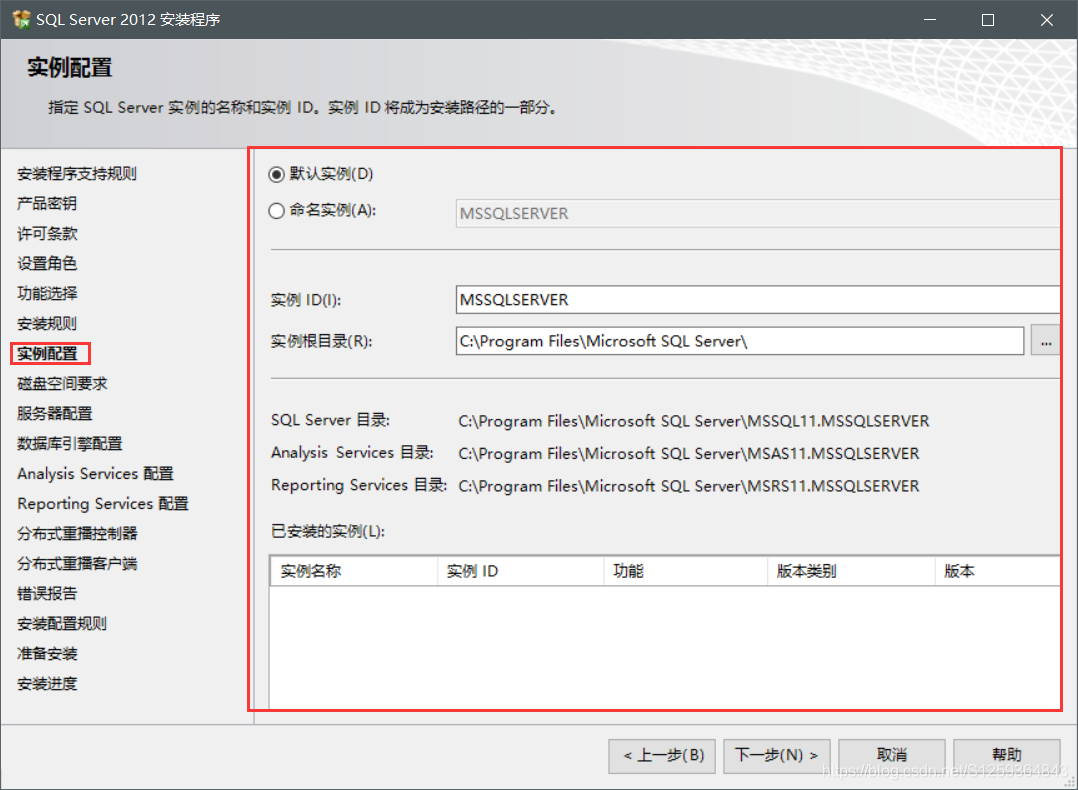Select the 命名实例(A) radio button
The width and height of the screenshot is (1078, 790).
276,211
